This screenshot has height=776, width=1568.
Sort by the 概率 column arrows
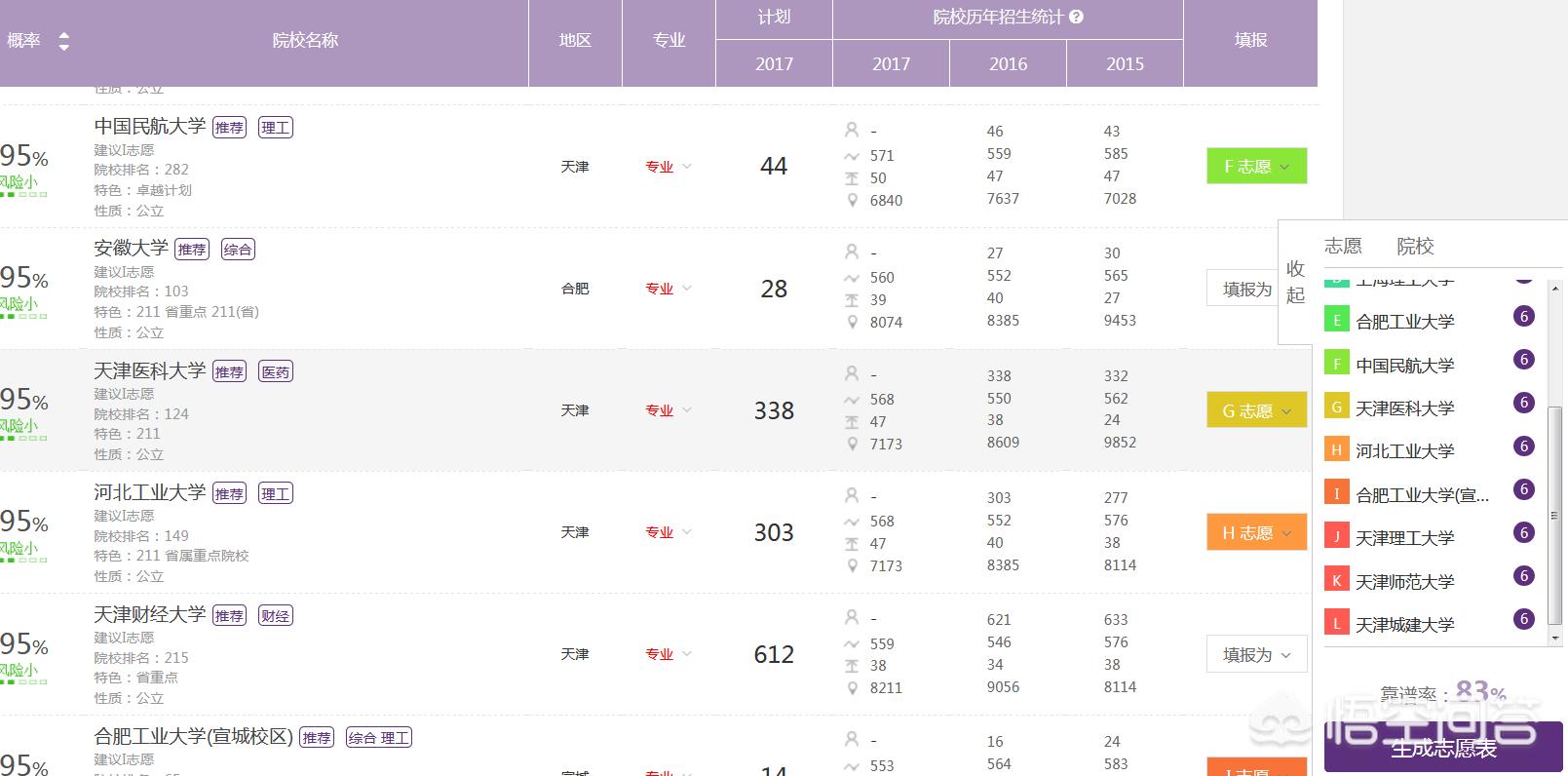[x=64, y=41]
